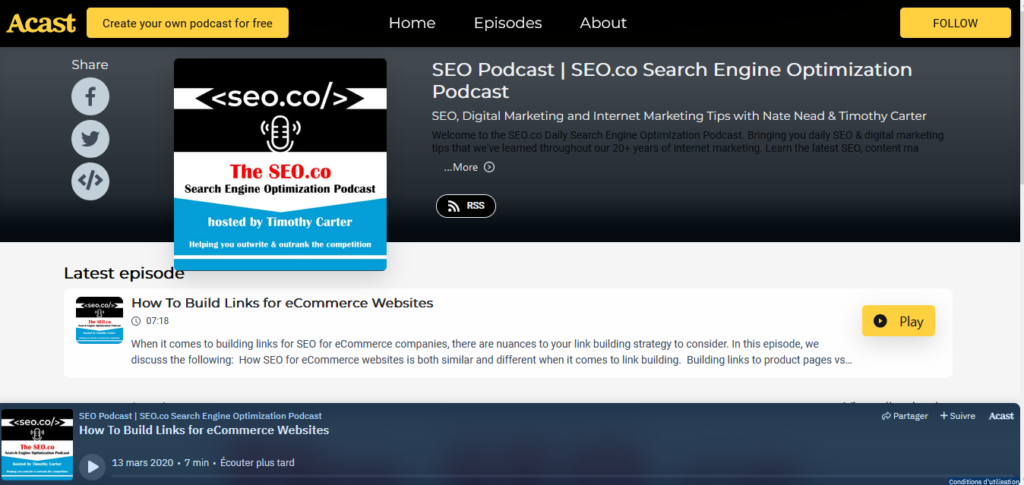Image resolution: width=1024 pixels, height=485 pixels.
Task: Click the Acast logo in player bar
Action: (1001, 416)
